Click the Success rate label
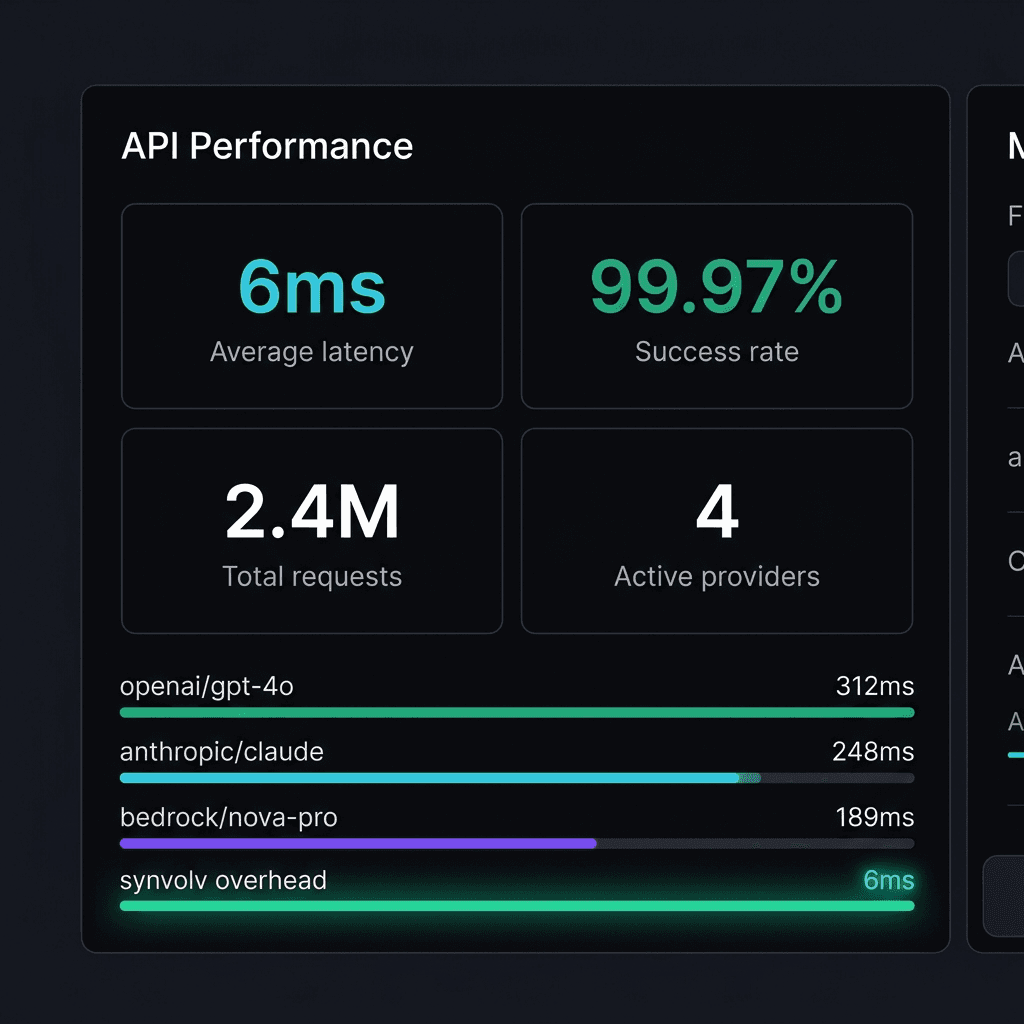Image resolution: width=1024 pixels, height=1024 pixels. [x=717, y=351]
